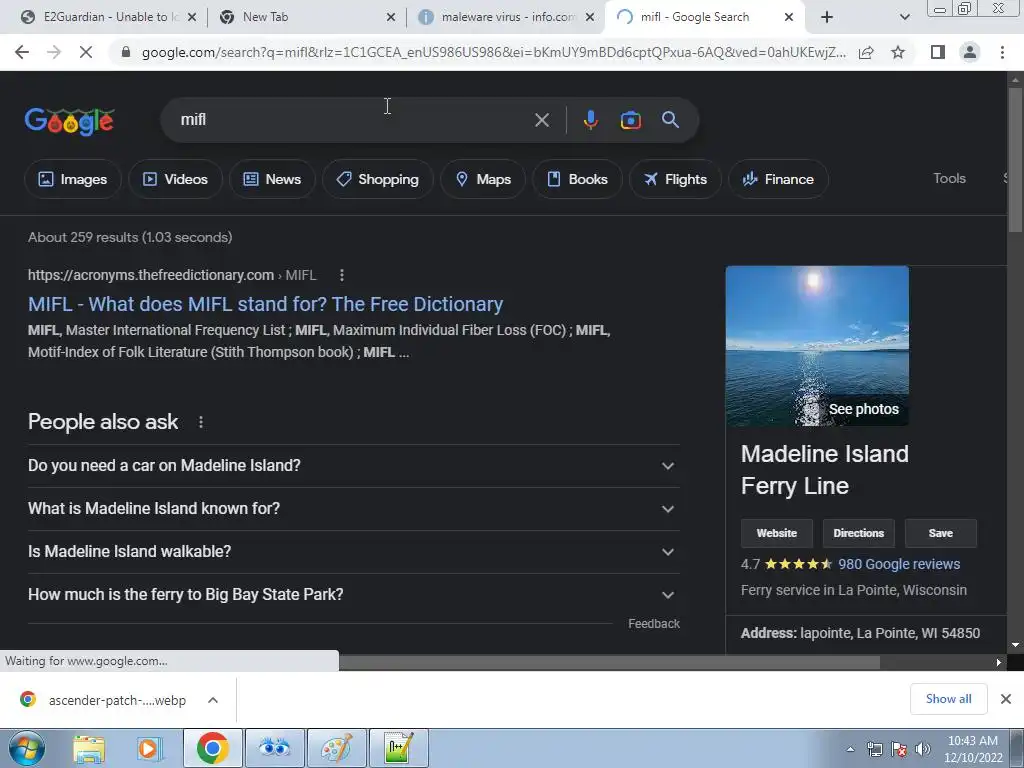
Task: Filter results by Shopping
Action: pyautogui.click(x=377, y=179)
